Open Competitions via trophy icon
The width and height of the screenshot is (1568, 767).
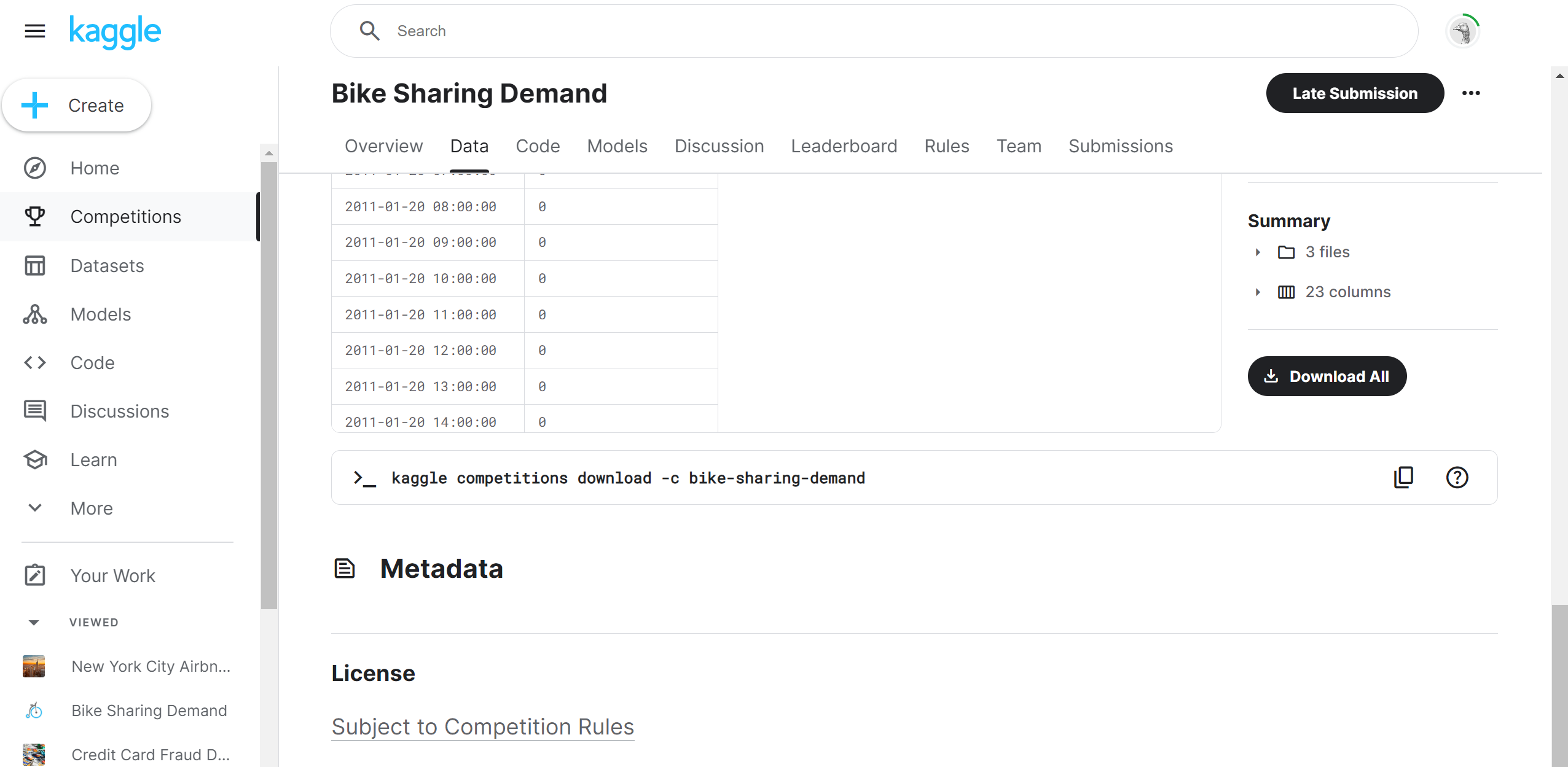(x=35, y=216)
